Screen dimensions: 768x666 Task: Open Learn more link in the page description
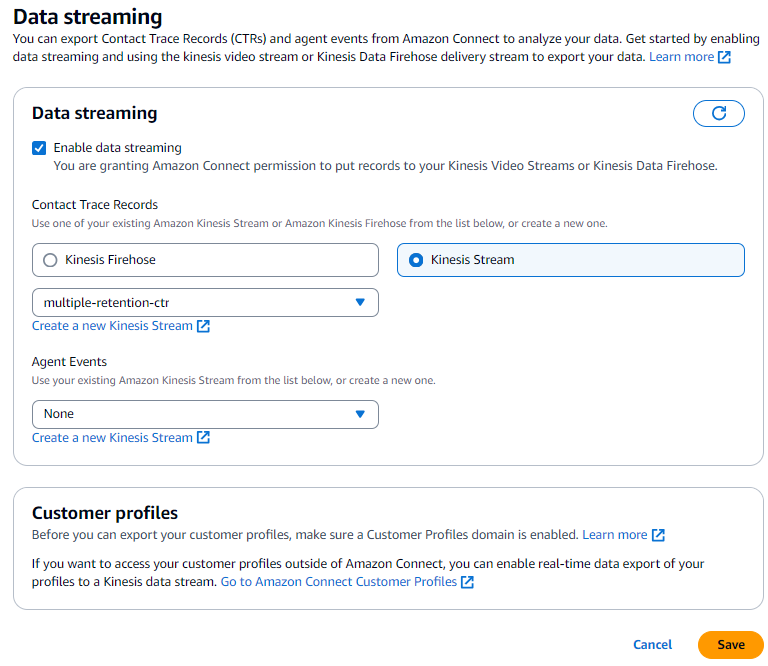(681, 57)
